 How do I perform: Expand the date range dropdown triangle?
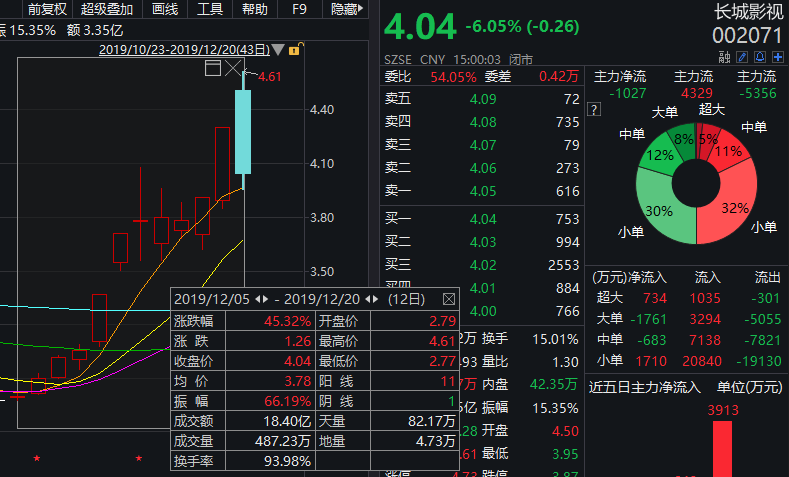click(278, 50)
